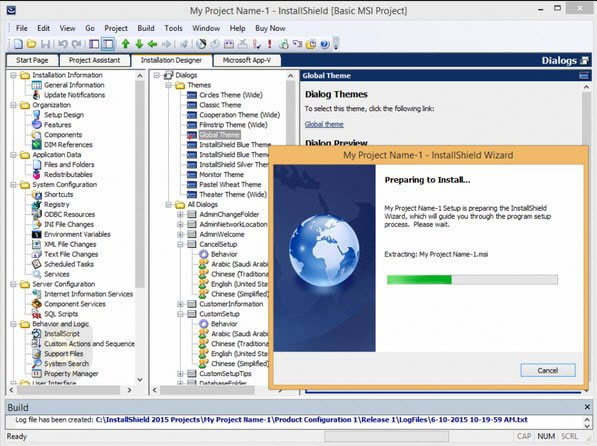
Task: Click the Scheduled Tasks icon
Action: [x=37, y=264]
